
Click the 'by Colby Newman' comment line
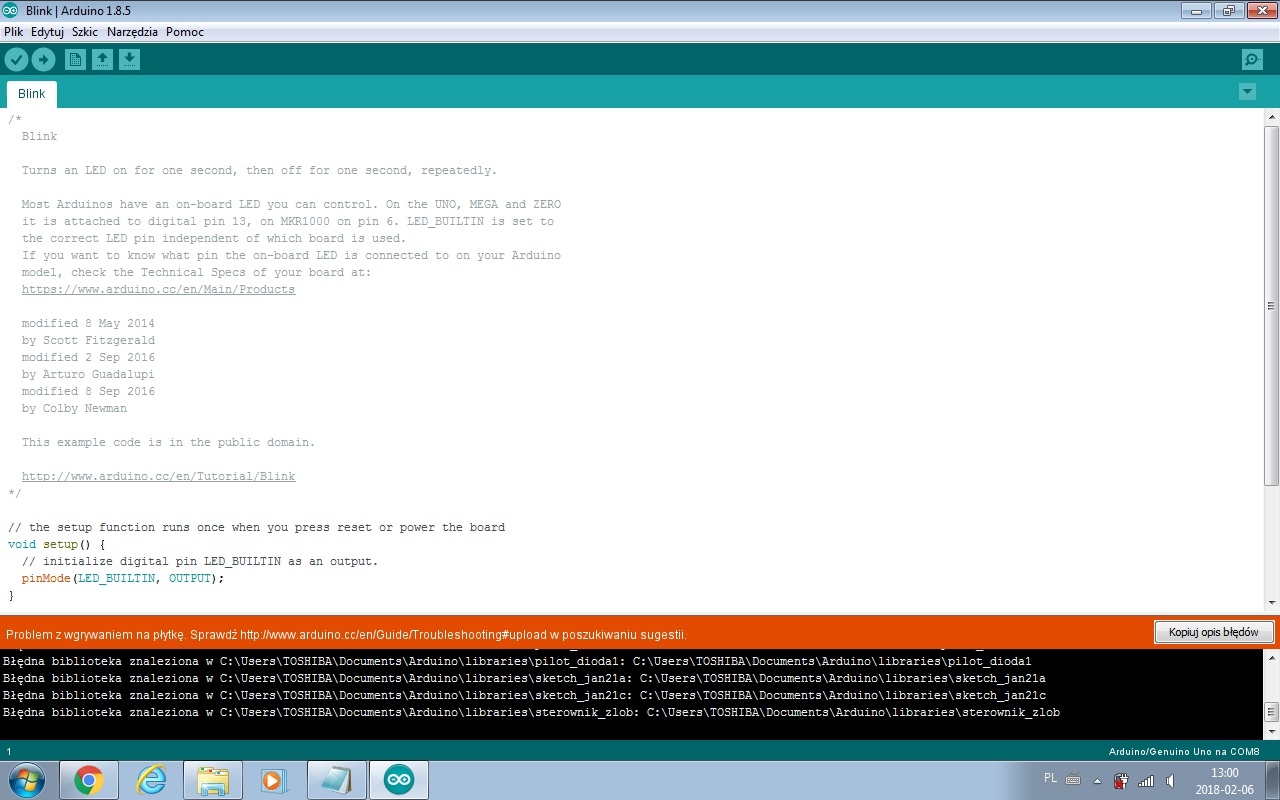[x=74, y=408]
